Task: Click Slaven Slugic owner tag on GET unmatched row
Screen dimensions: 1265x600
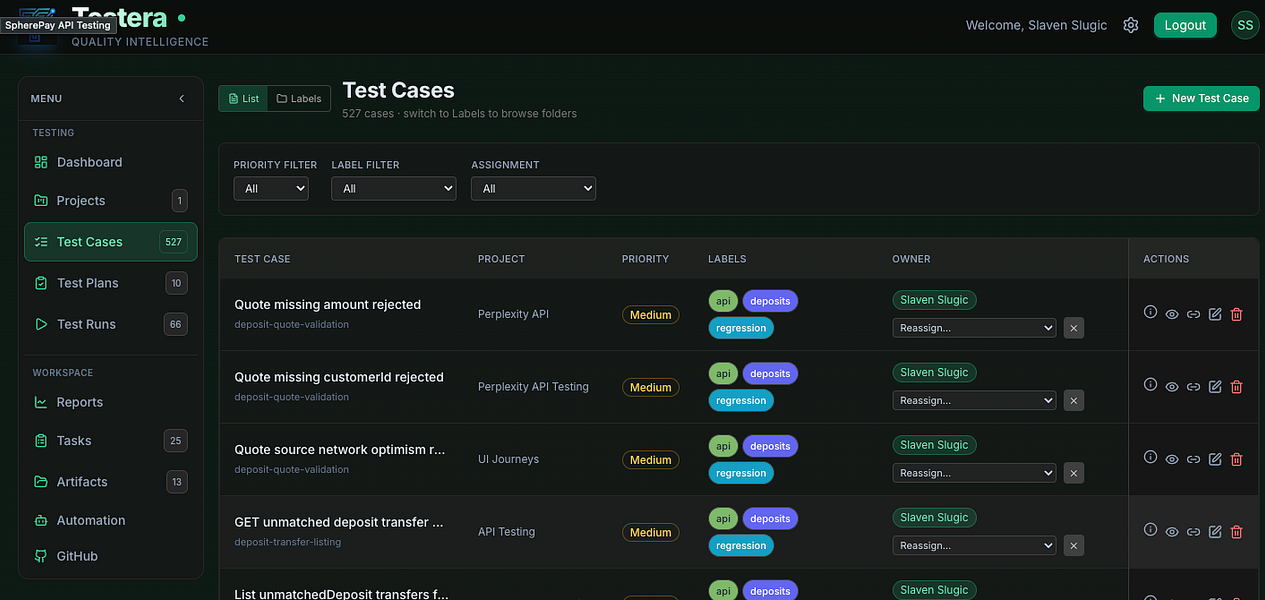Action: 934,518
